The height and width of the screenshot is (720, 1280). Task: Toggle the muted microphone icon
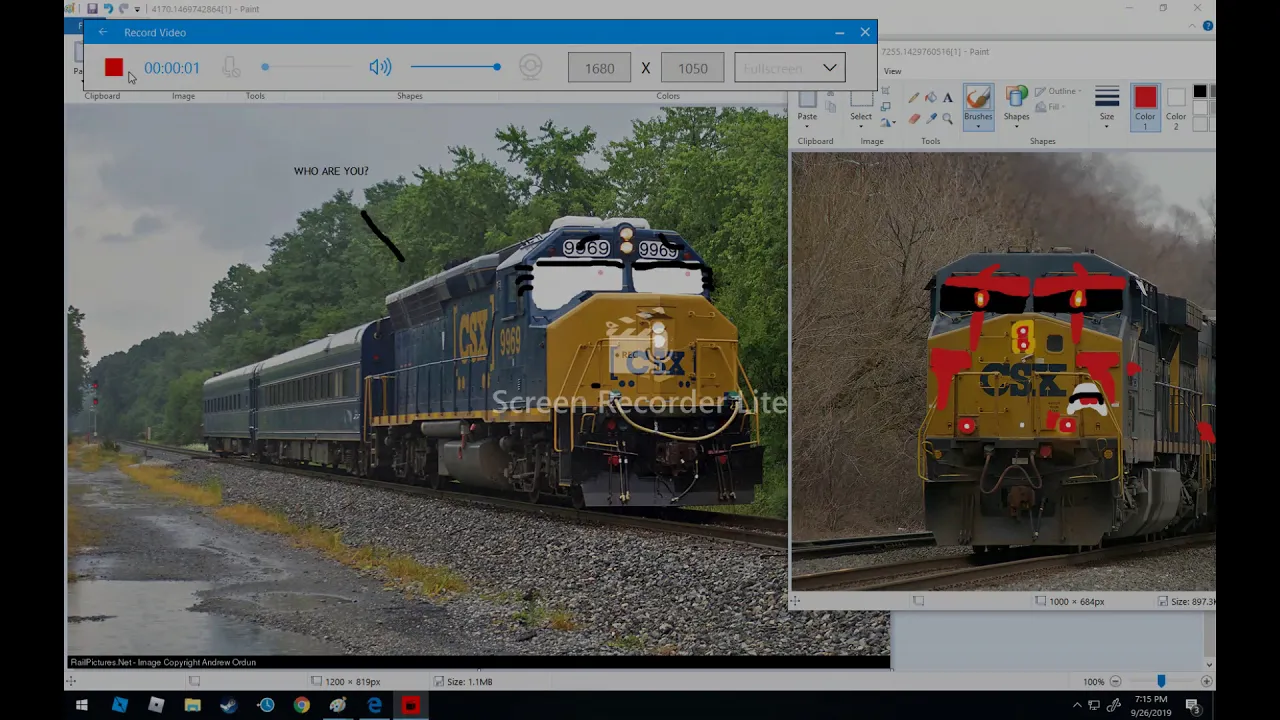(x=231, y=68)
